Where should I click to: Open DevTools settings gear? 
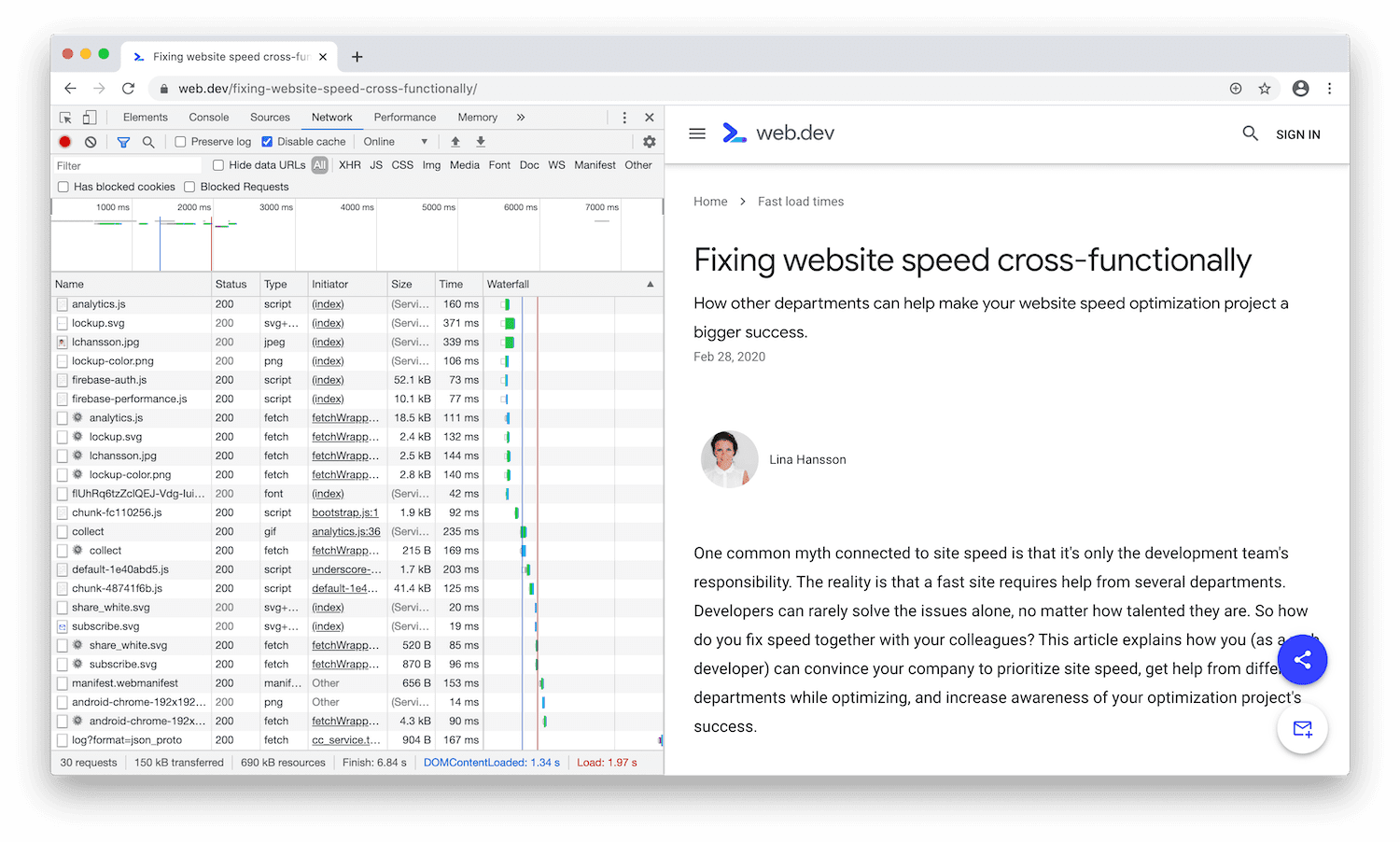coord(649,141)
